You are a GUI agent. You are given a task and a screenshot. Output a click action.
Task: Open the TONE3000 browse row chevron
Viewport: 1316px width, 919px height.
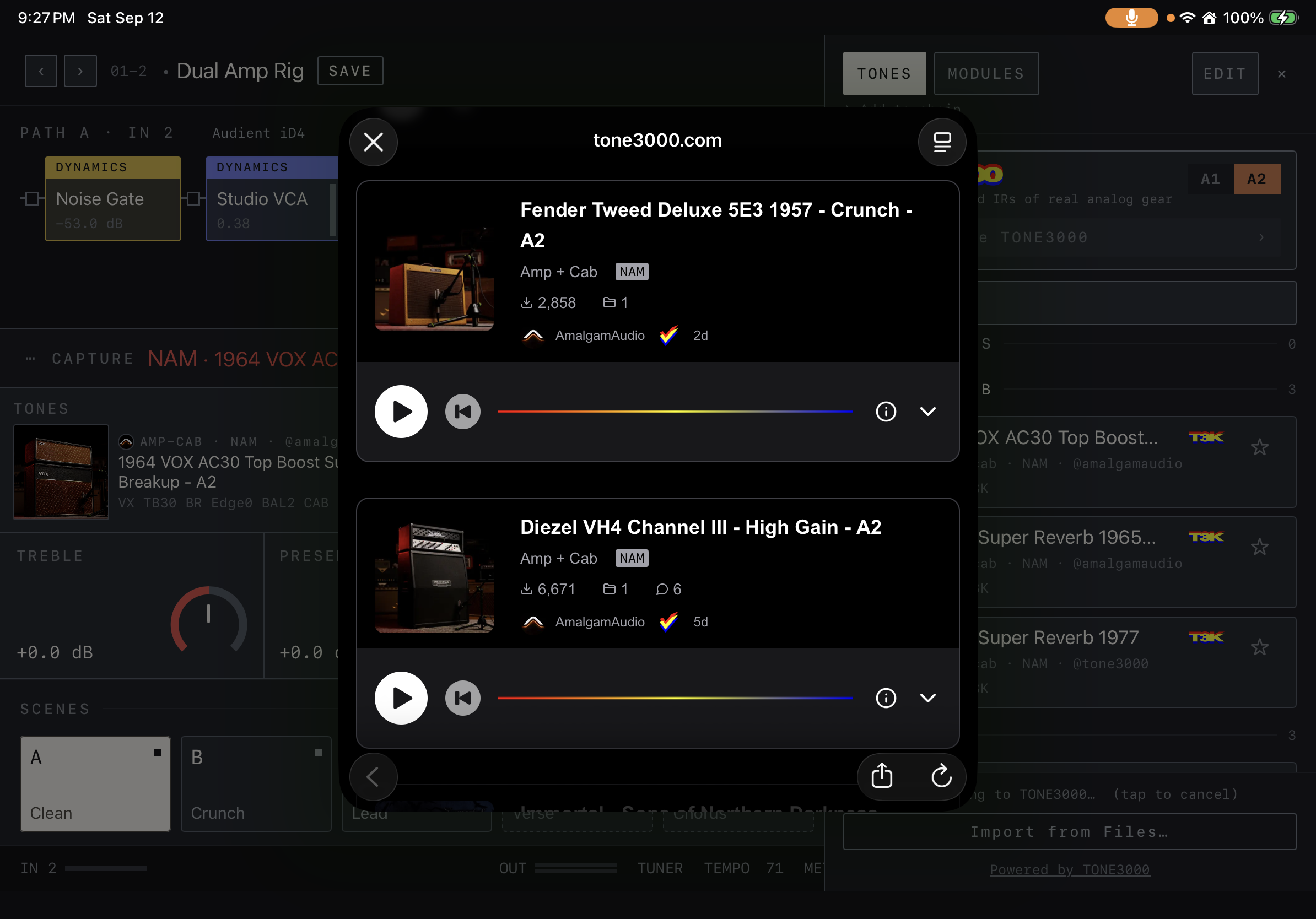pyautogui.click(x=1261, y=237)
